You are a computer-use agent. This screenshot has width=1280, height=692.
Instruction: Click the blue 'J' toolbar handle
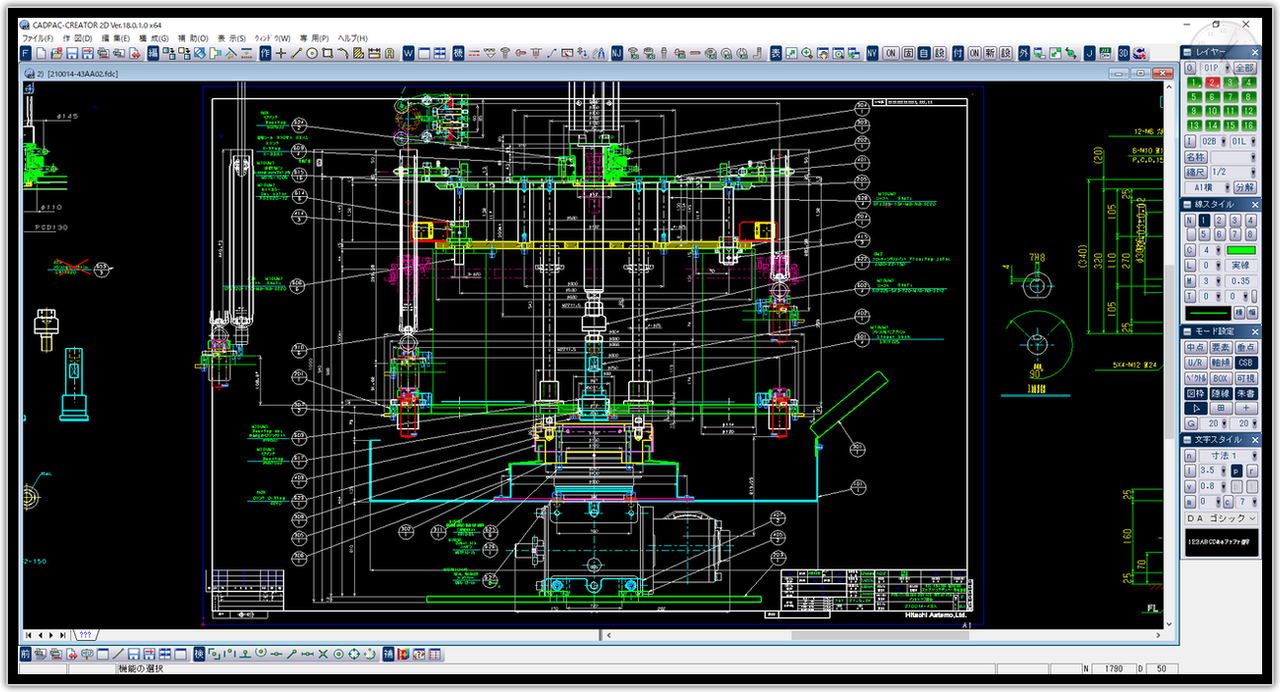[1089, 52]
